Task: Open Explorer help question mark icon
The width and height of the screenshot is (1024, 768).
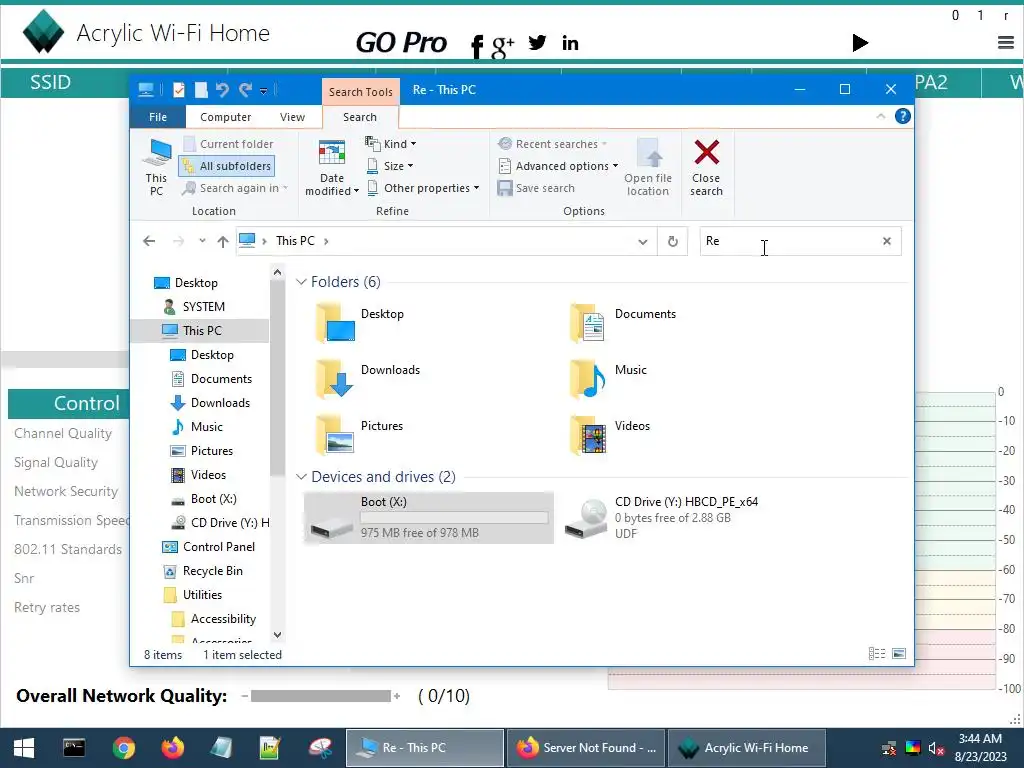Action: pyautogui.click(x=903, y=116)
